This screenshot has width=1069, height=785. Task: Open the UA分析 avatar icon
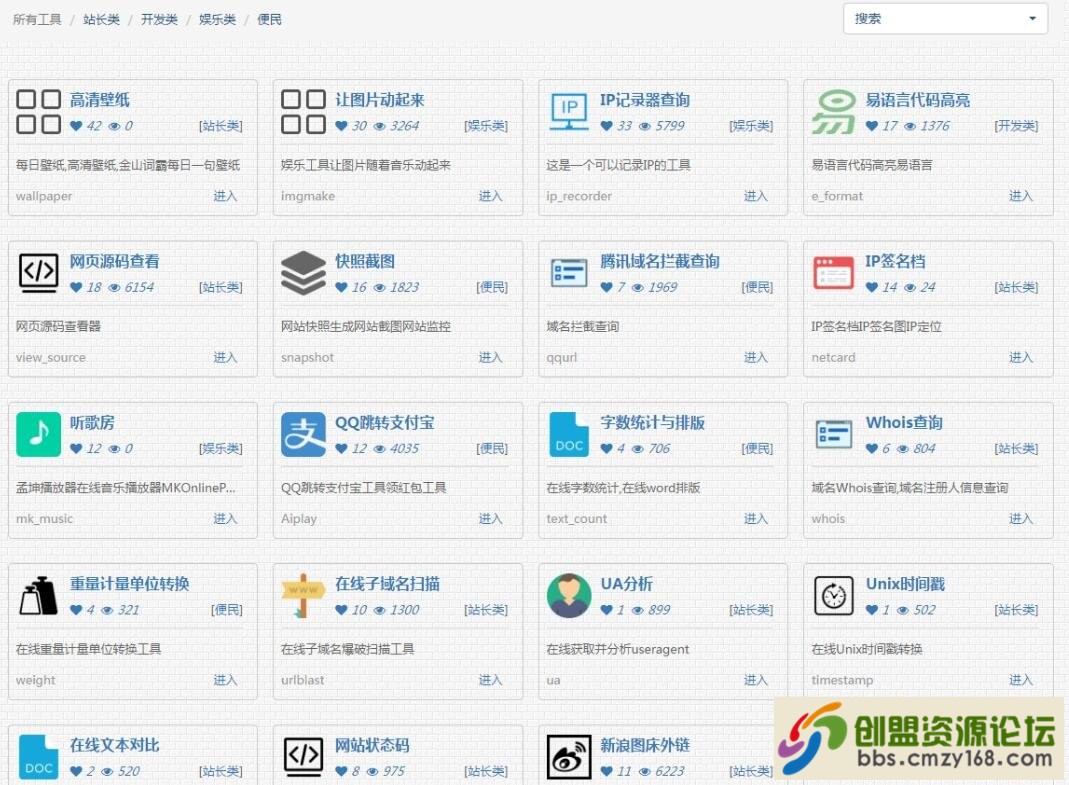point(569,596)
